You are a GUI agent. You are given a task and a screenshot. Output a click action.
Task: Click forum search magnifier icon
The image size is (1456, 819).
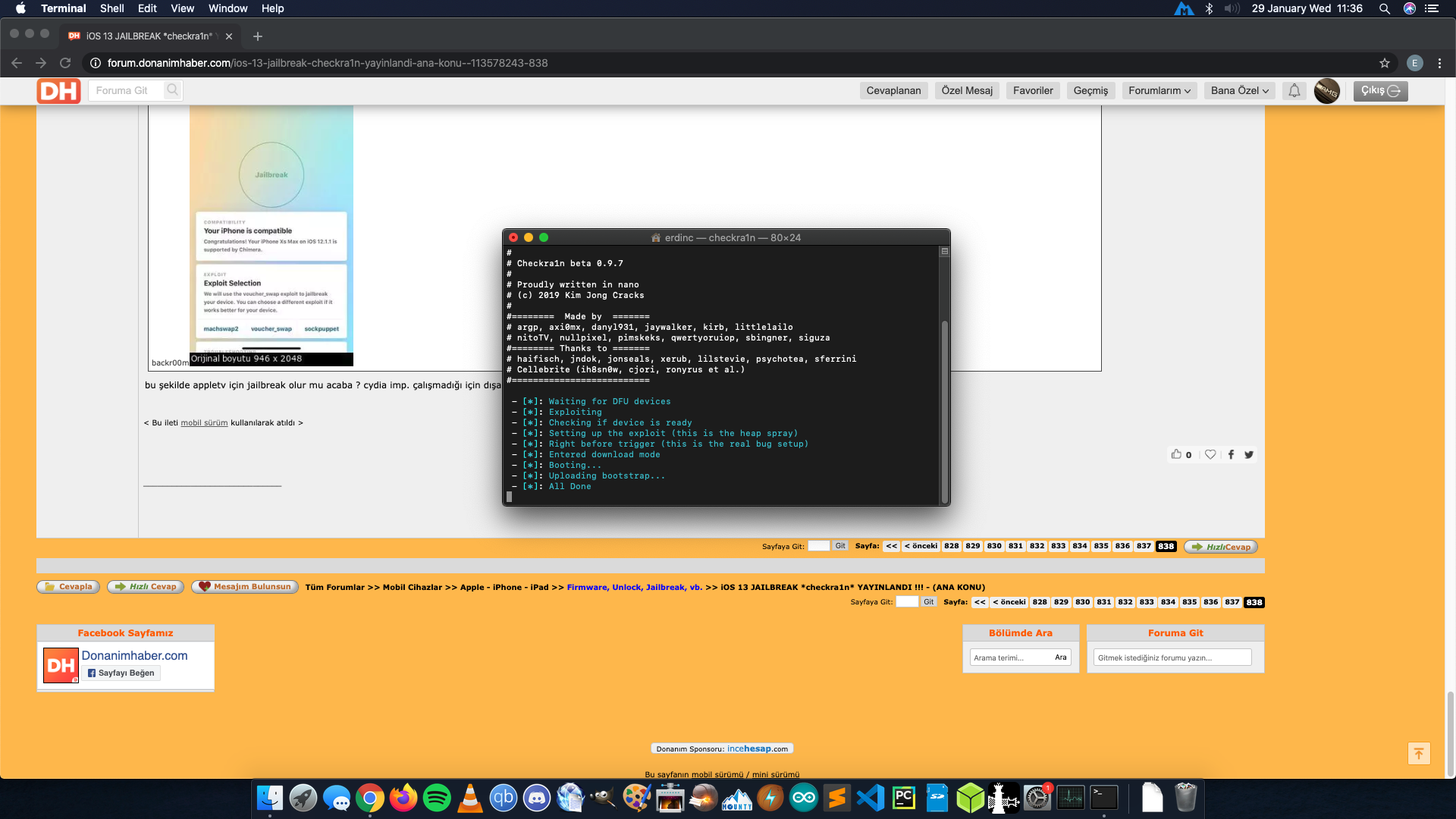(x=173, y=90)
